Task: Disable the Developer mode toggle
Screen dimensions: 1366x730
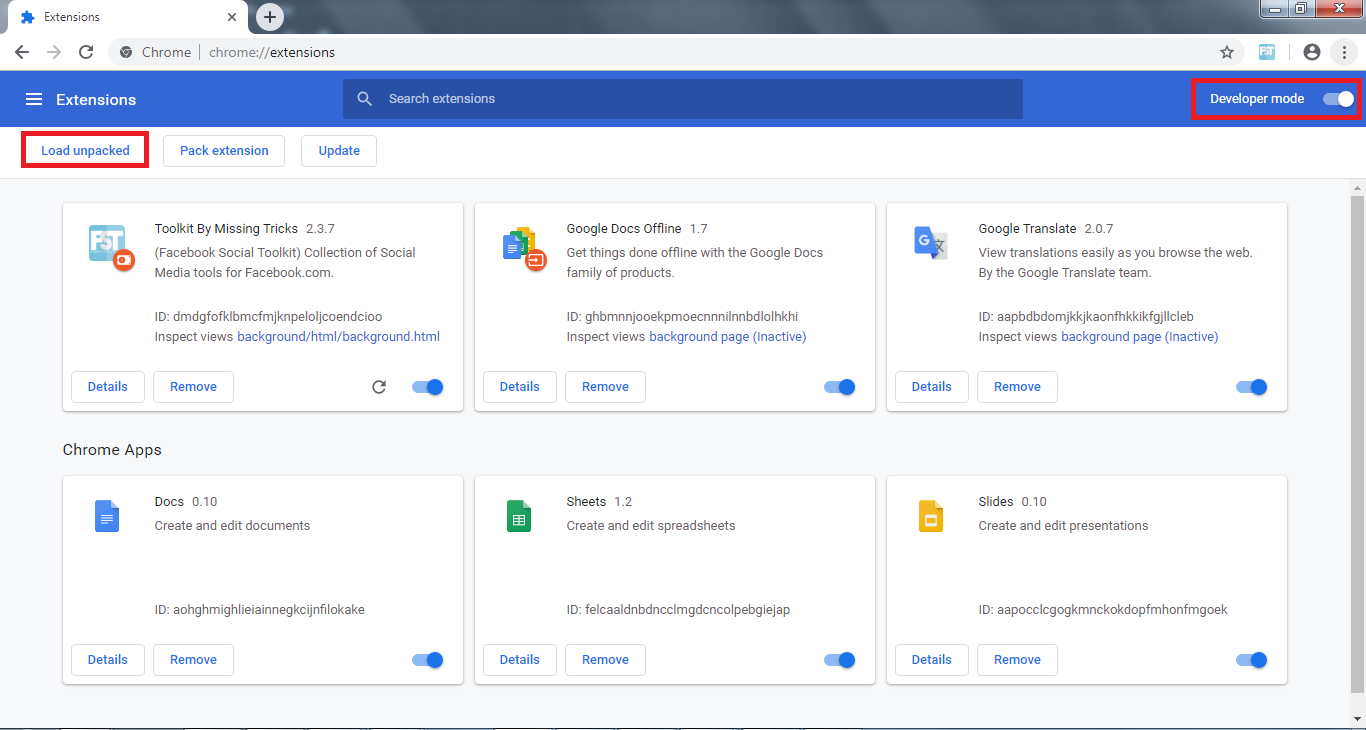Action: 1338,99
